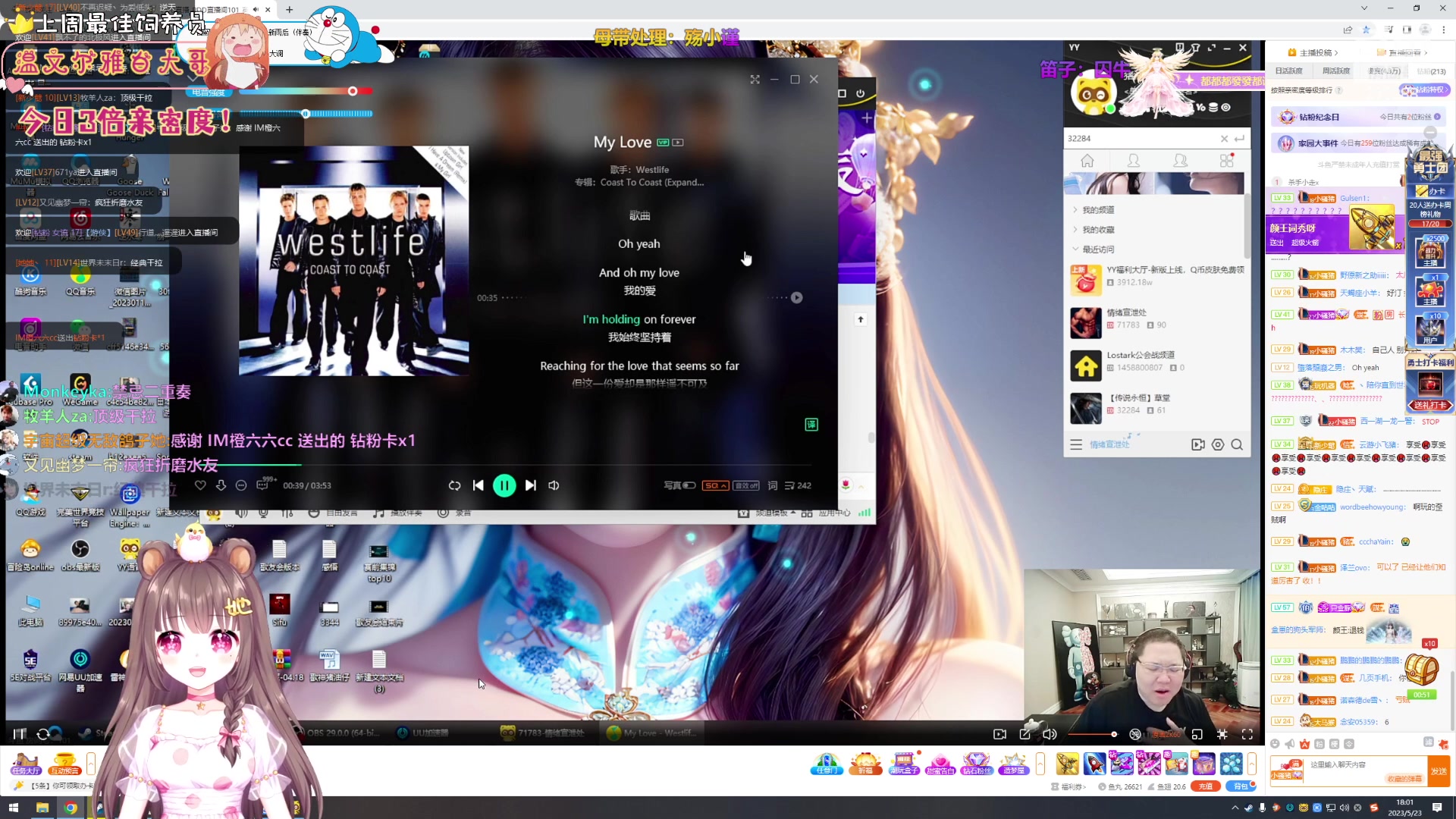Open YY福利大厅 channel entry
1456x819 pixels.
(1157, 280)
